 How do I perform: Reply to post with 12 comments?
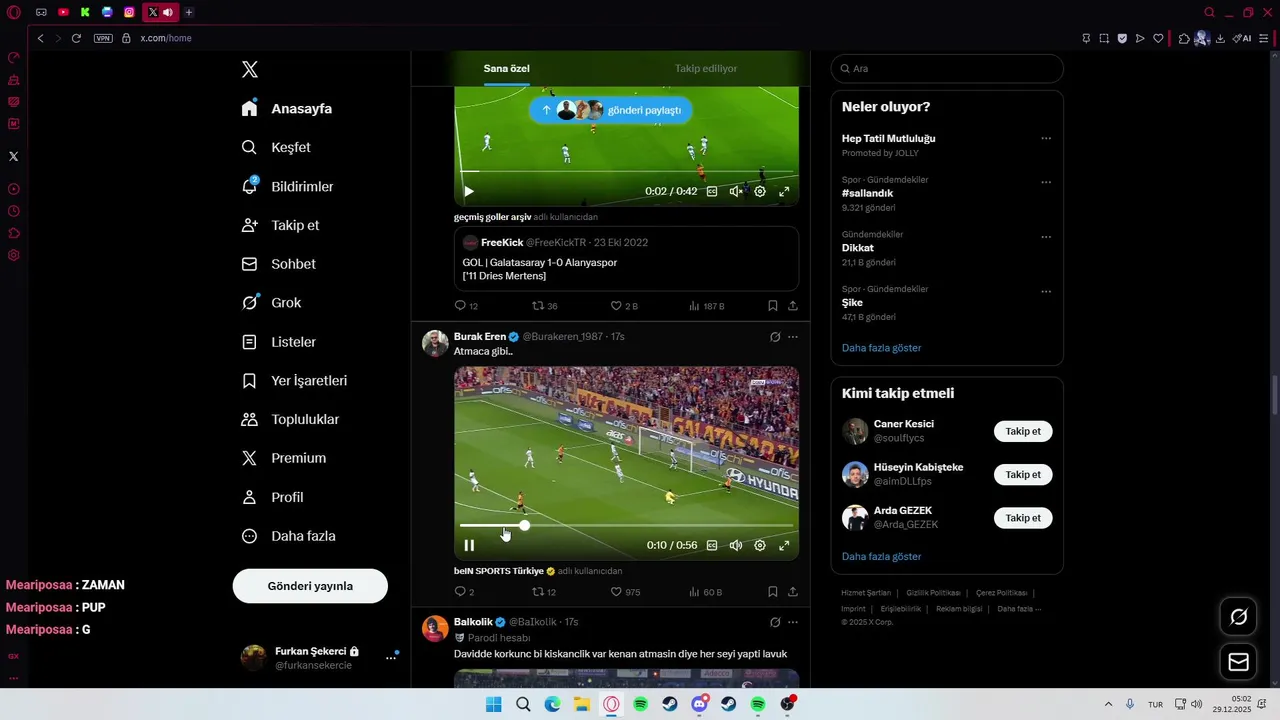click(466, 306)
